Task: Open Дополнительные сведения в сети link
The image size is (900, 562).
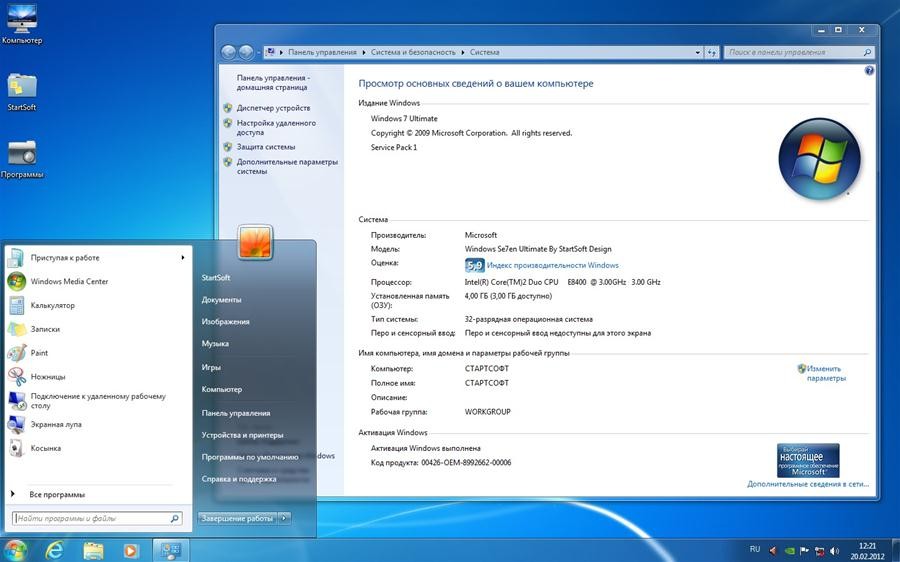Action: click(808, 484)
